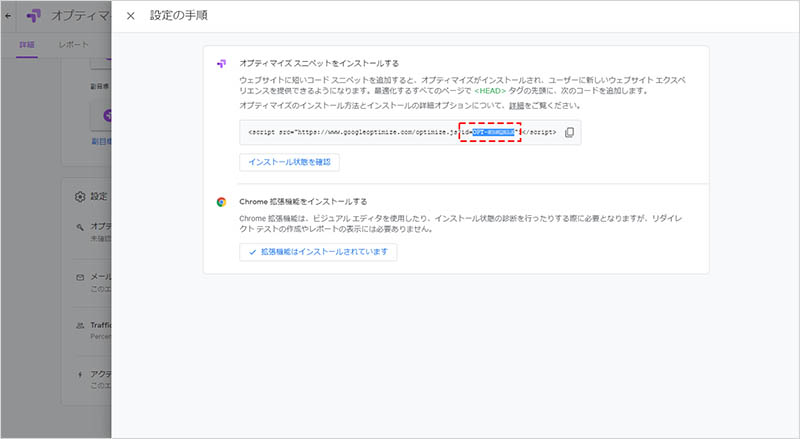Close the 設定の手順 panel
Viewport: 800px width, 439px height.
click(130, 16)
